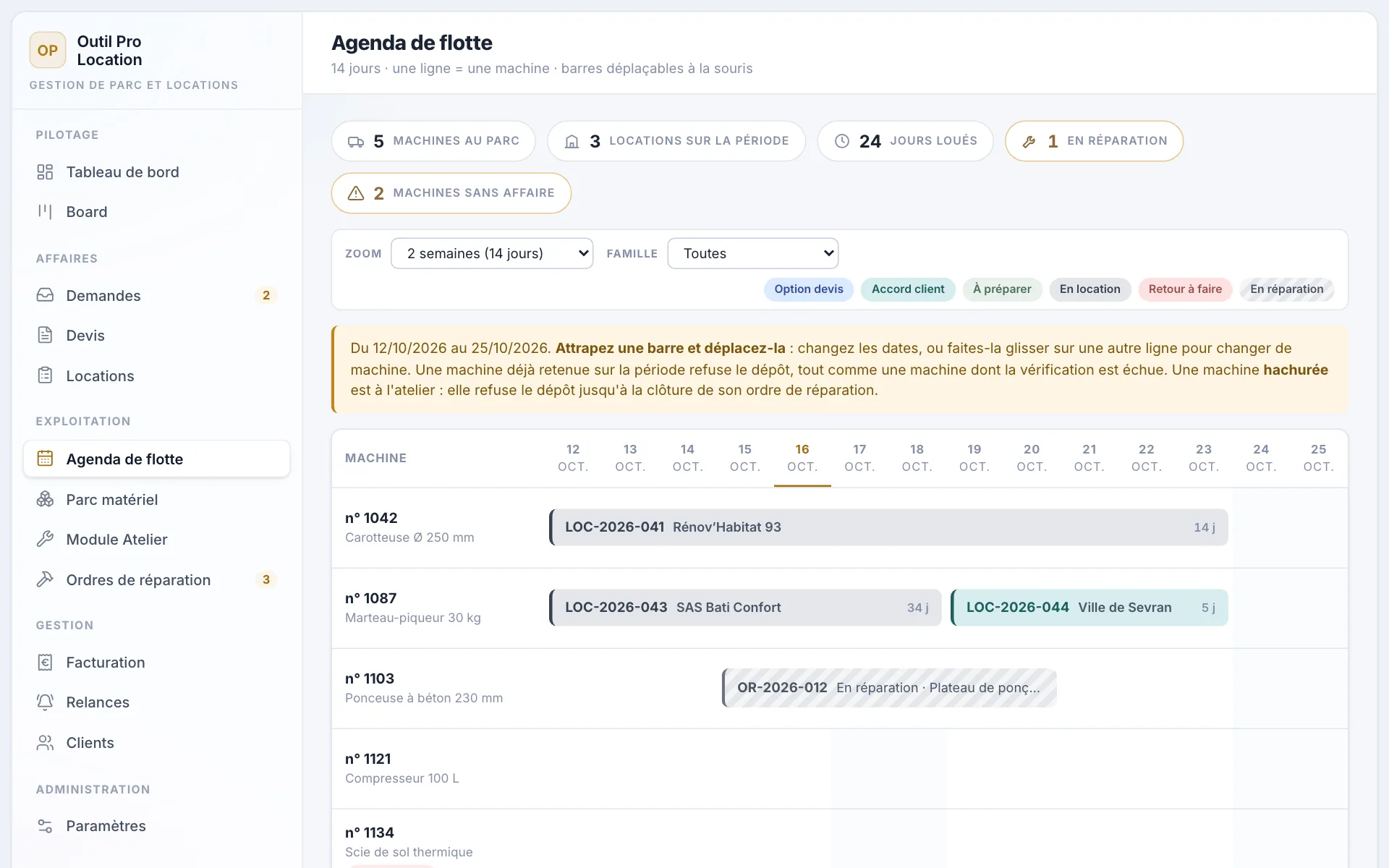
Task: Open the Parc matériel section
Action: (157, 499)
